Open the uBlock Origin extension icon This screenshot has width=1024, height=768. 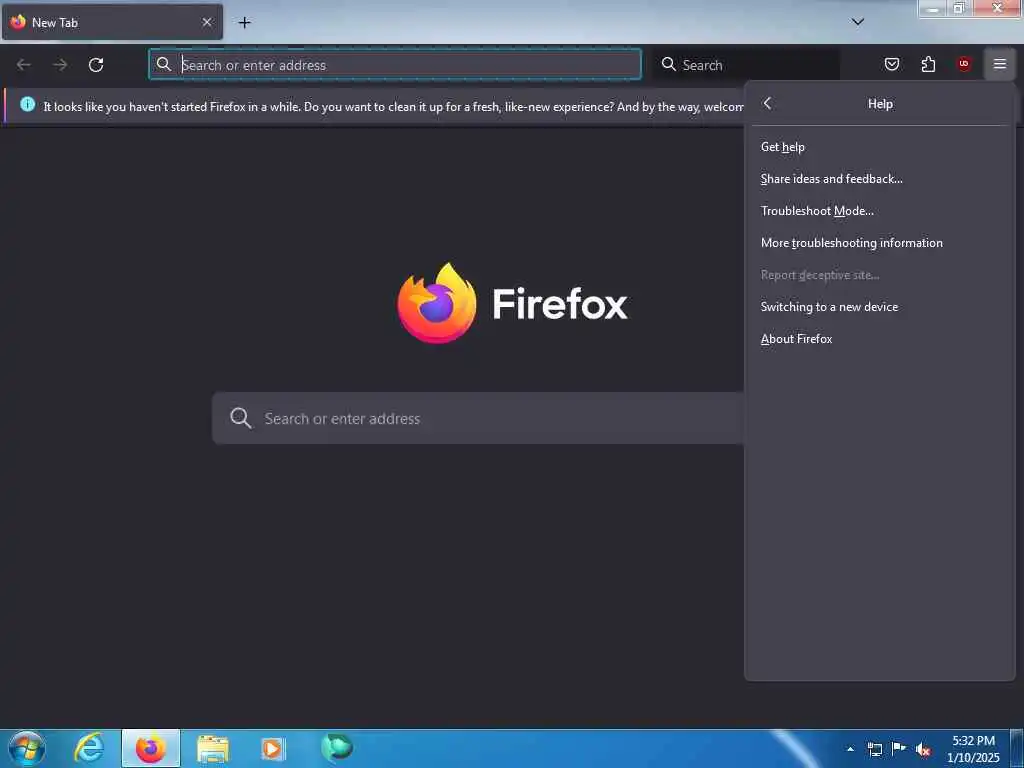click(963, 64)
